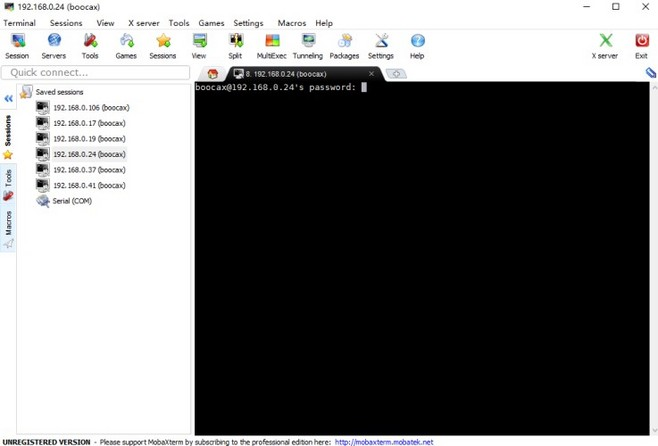The image size is (658, 446).
Task: Select saved session 192.168.0.106 (boocax)
Action: click(x=91, y=108)
